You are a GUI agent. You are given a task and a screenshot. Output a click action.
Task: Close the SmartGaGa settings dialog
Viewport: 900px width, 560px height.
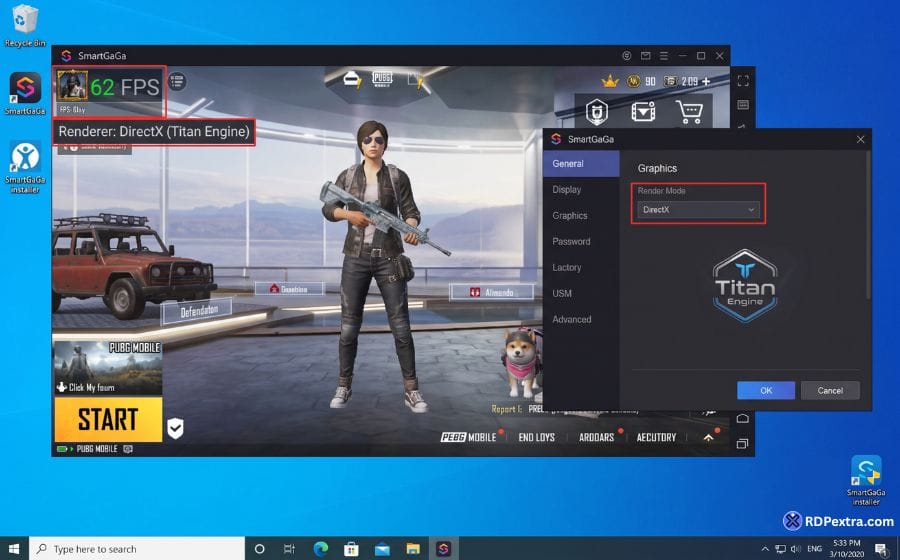pos(860,139)
